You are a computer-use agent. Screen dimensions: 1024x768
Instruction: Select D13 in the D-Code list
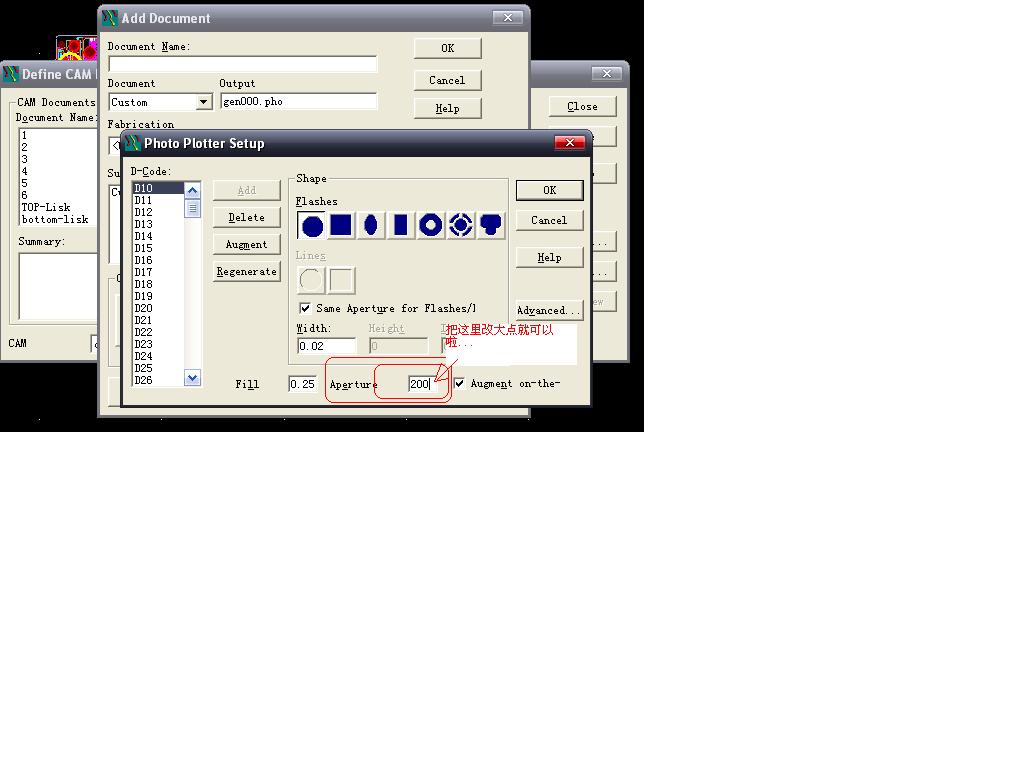coord(159,224)
